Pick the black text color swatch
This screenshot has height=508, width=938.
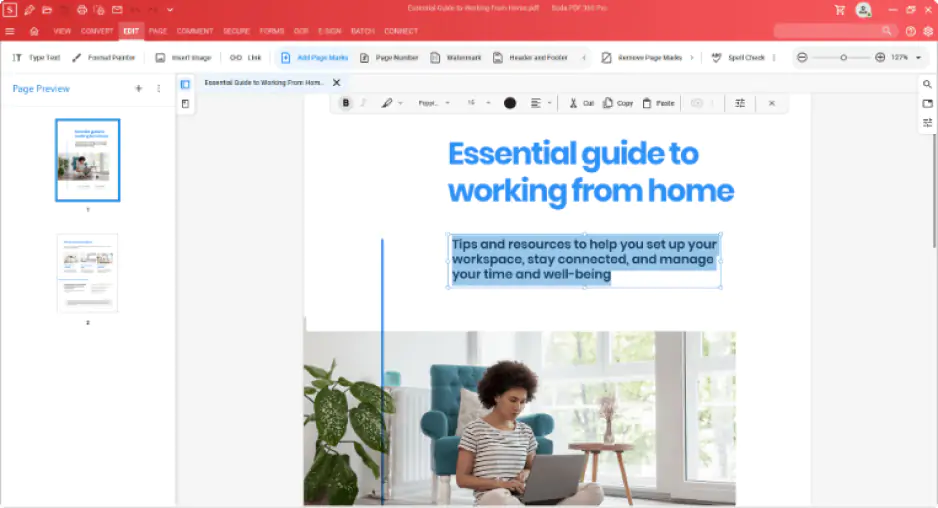[x=510, y=103]
